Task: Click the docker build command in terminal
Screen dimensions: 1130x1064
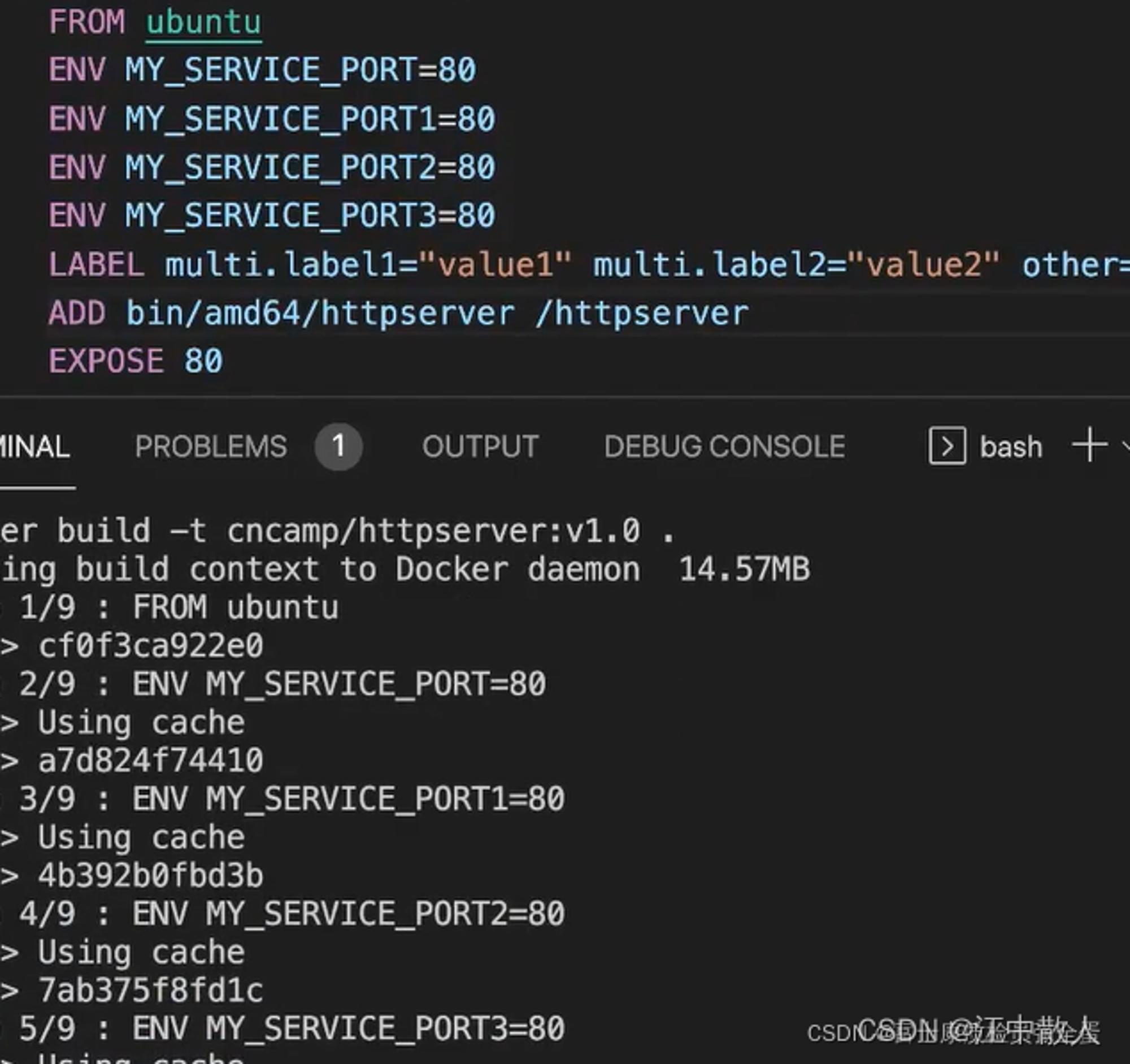Action: (x=337, y=531)
